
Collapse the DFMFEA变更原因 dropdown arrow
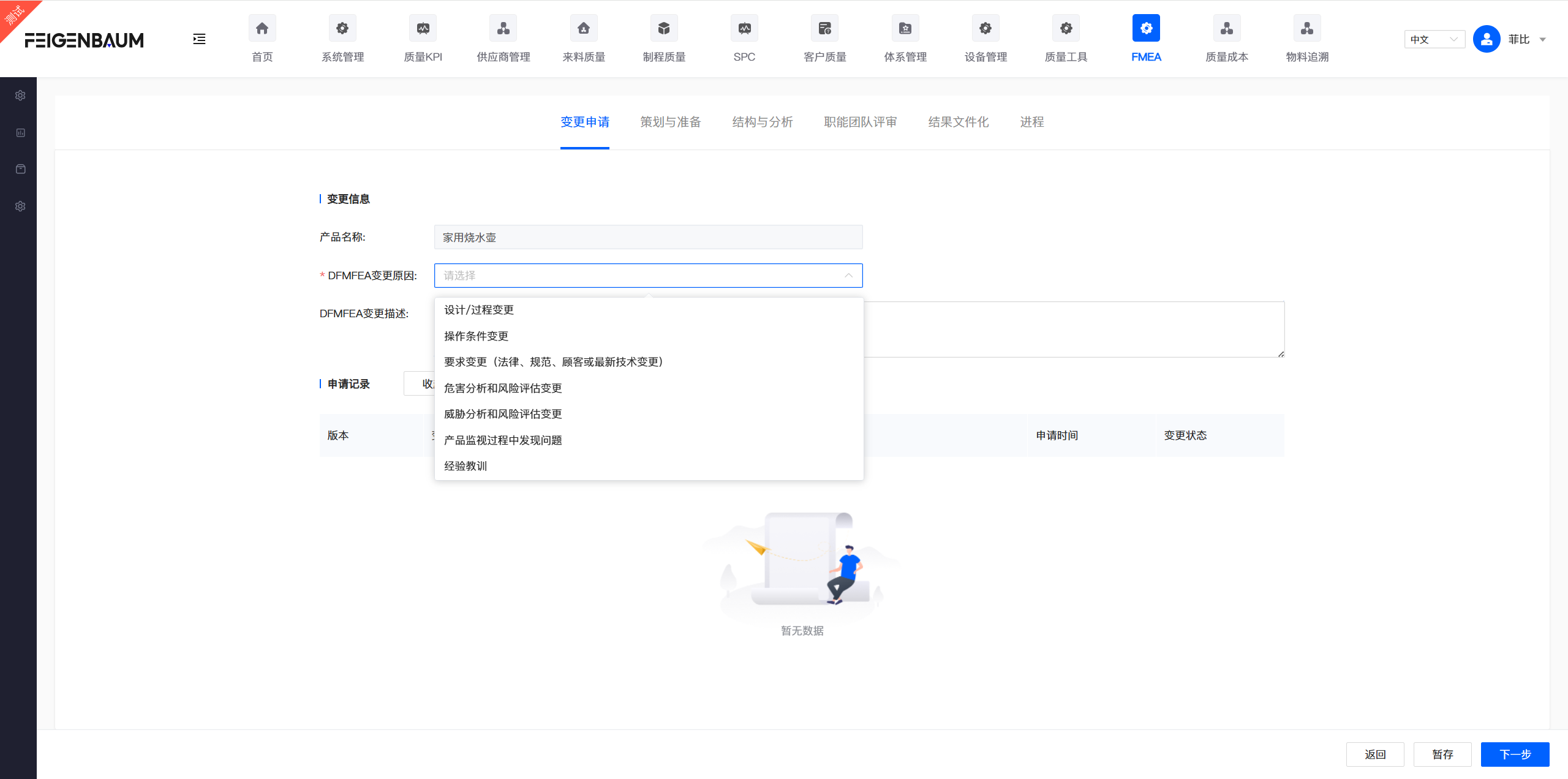click(849, 276)
